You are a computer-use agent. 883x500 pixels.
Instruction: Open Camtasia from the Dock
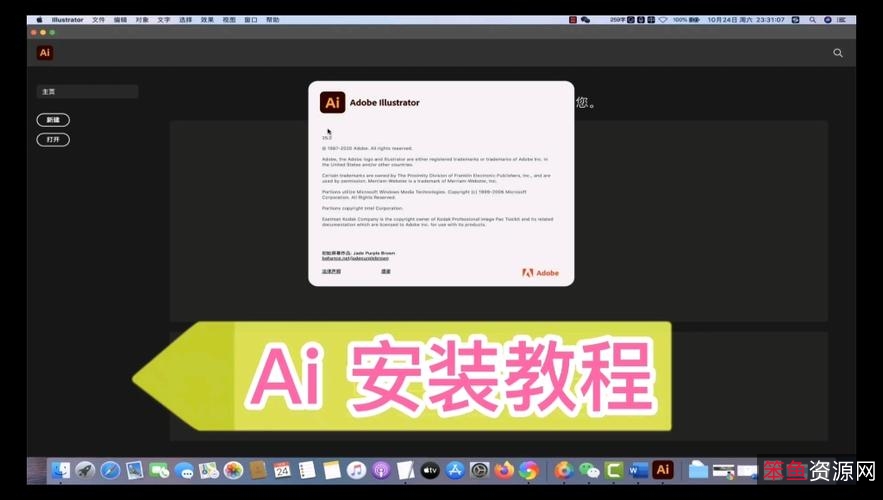[614, 470]
